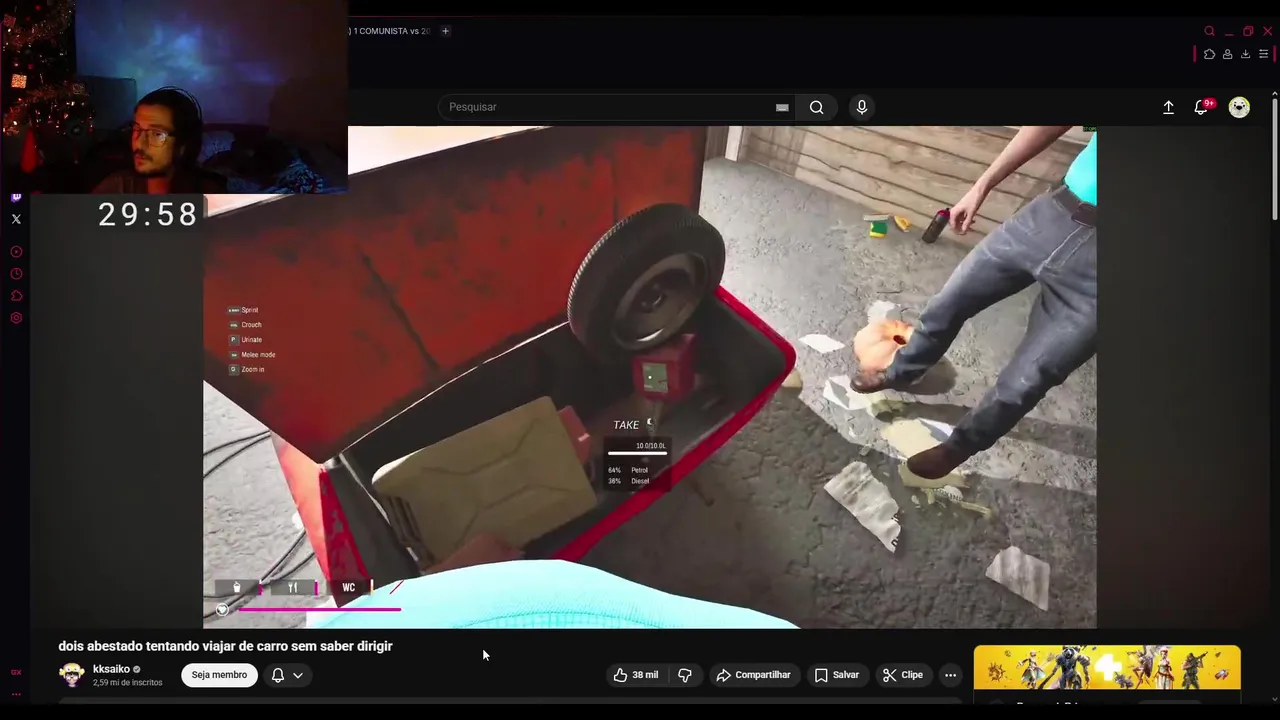Open the game banner ad thumbnail
Screen dimensions: 1280x720
pyautogui.click(x=1107, y=667)
